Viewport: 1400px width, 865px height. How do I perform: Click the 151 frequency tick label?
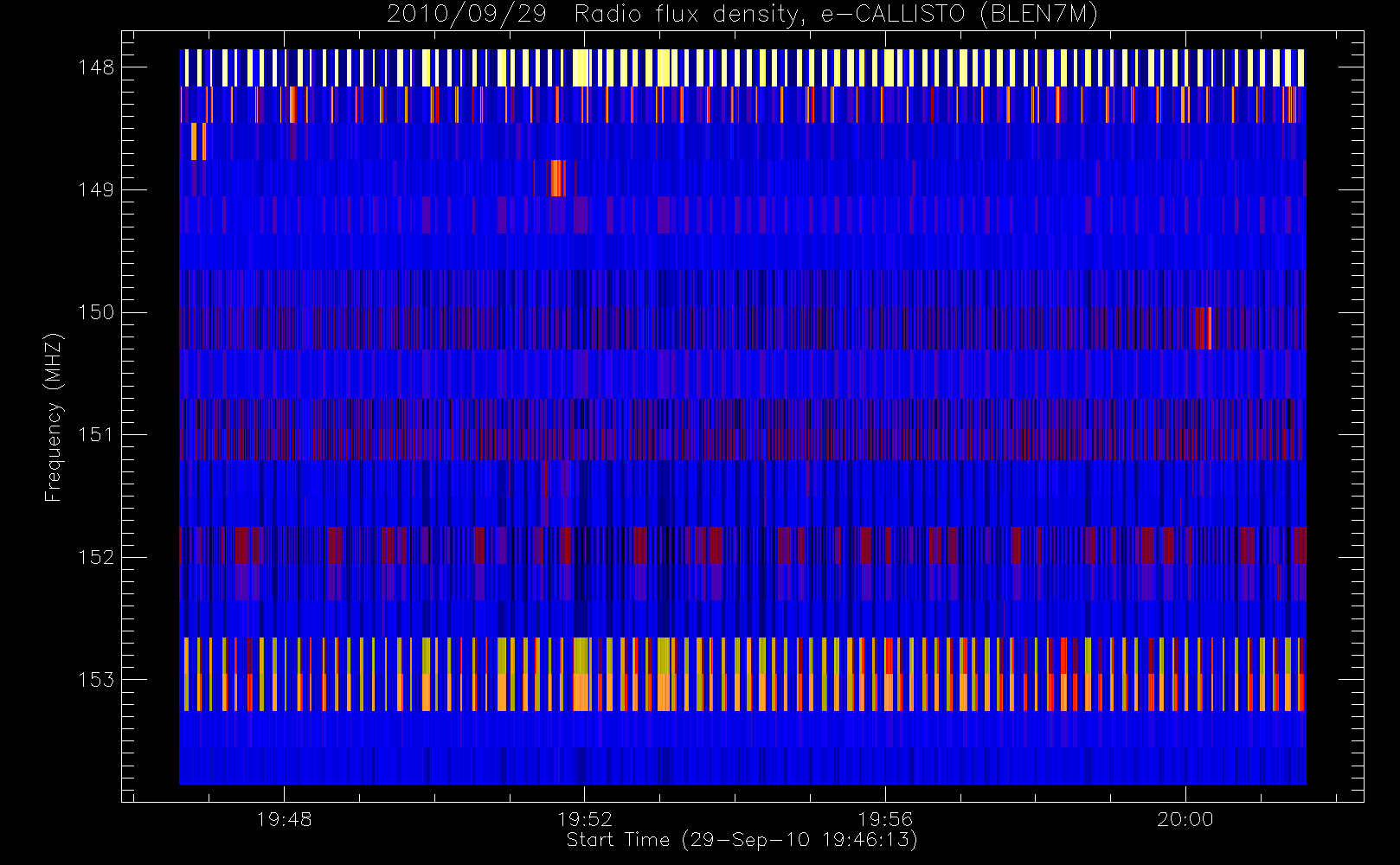[96, 434]
